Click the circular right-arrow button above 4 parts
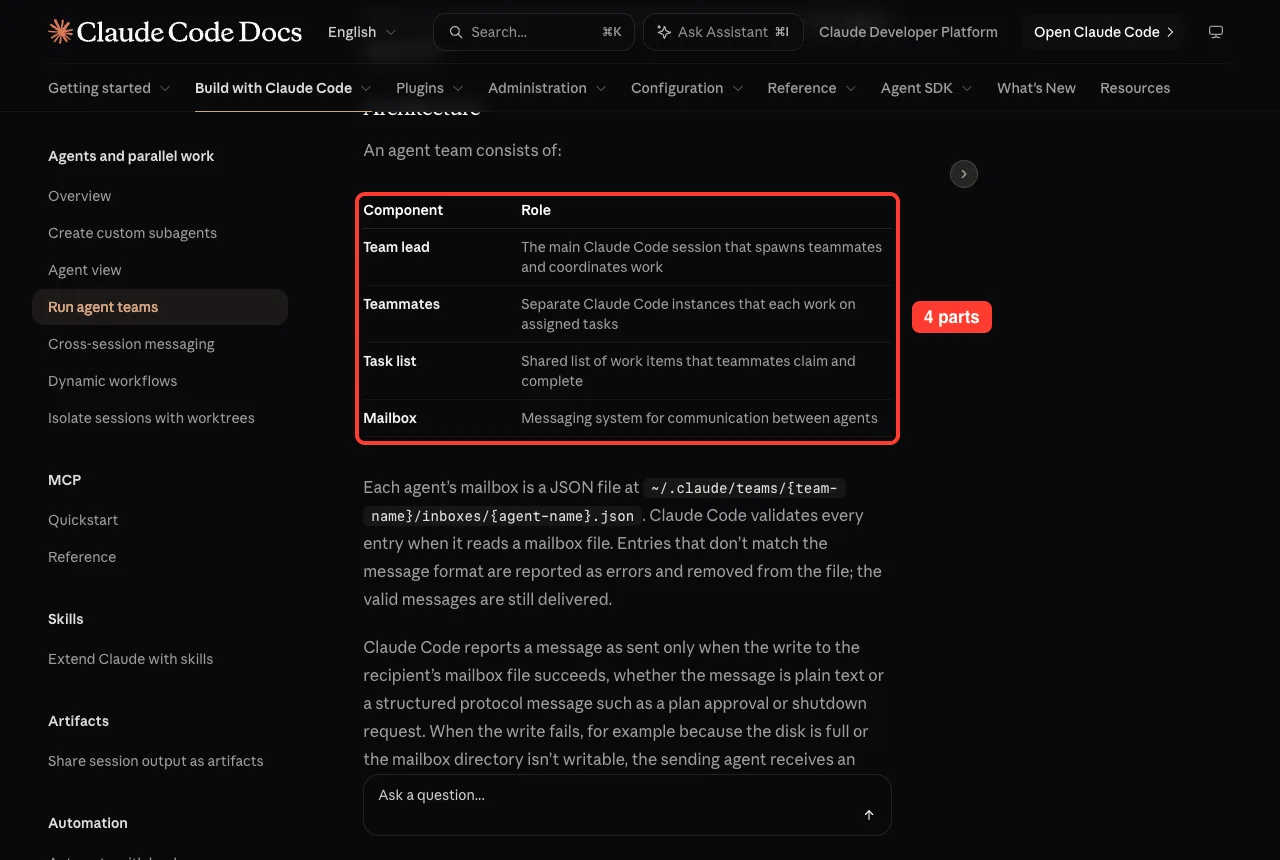This screenshot has width=1280, height=860. (x=963, y=174)
